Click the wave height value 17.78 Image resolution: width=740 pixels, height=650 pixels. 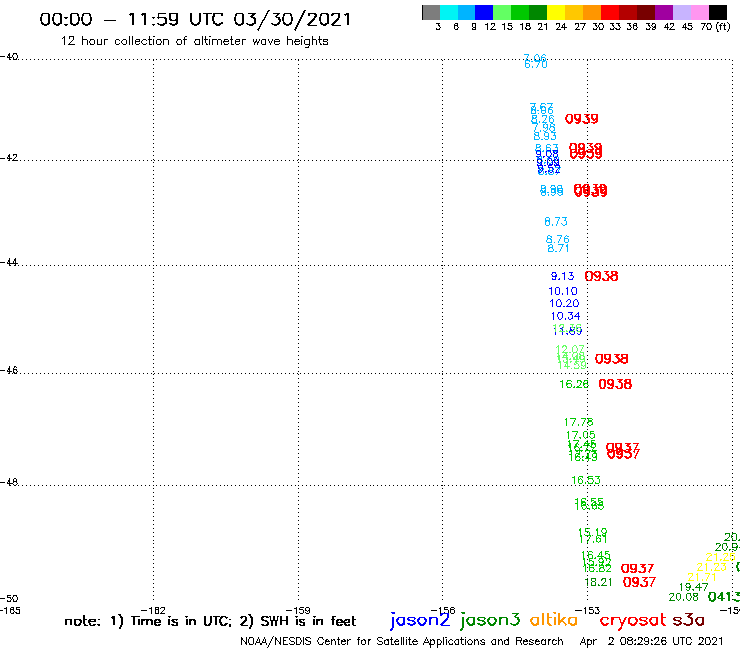pyautogui.click(x=579, y=422)
